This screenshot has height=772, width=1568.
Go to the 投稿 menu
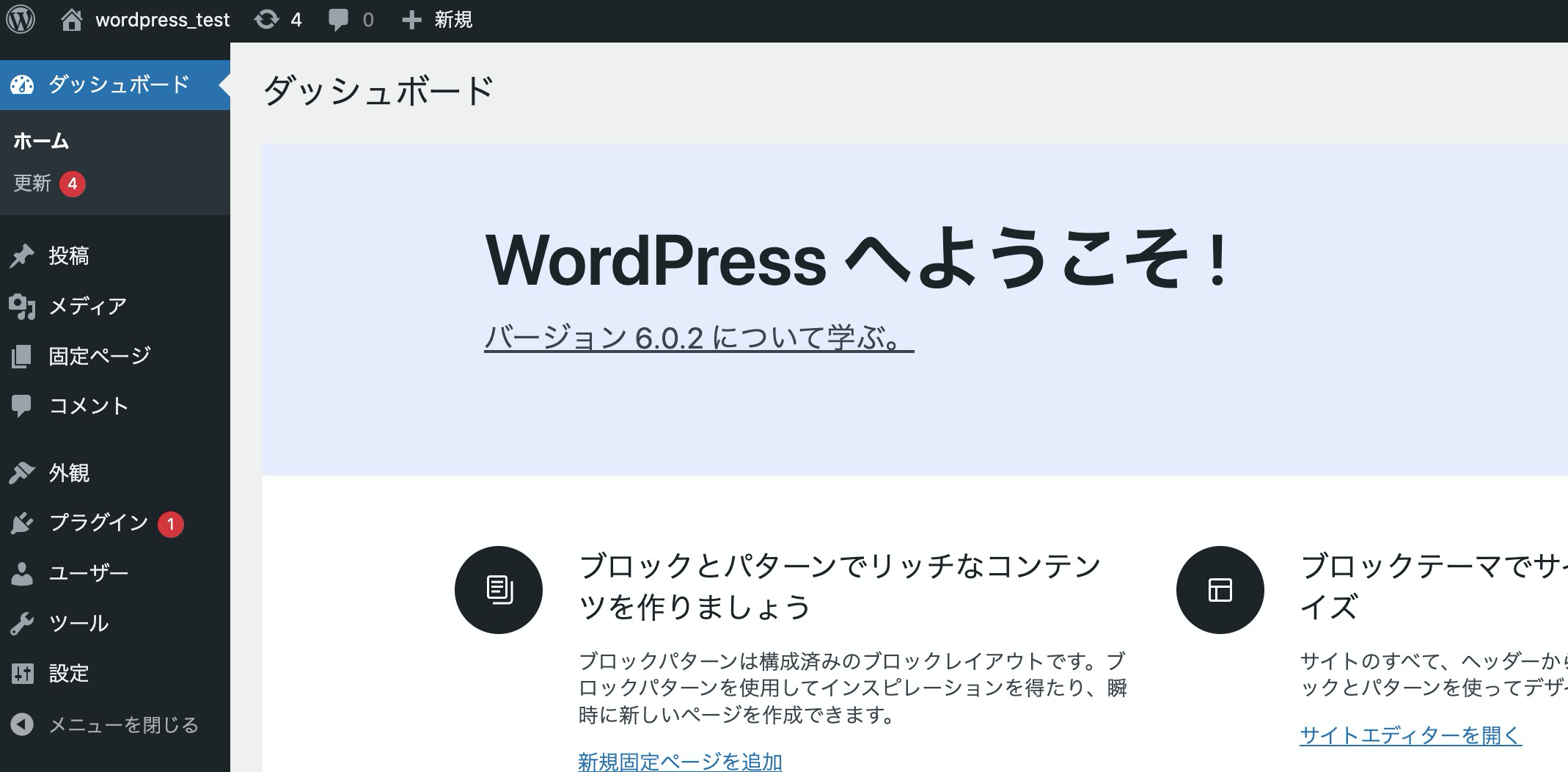(69, 255)
